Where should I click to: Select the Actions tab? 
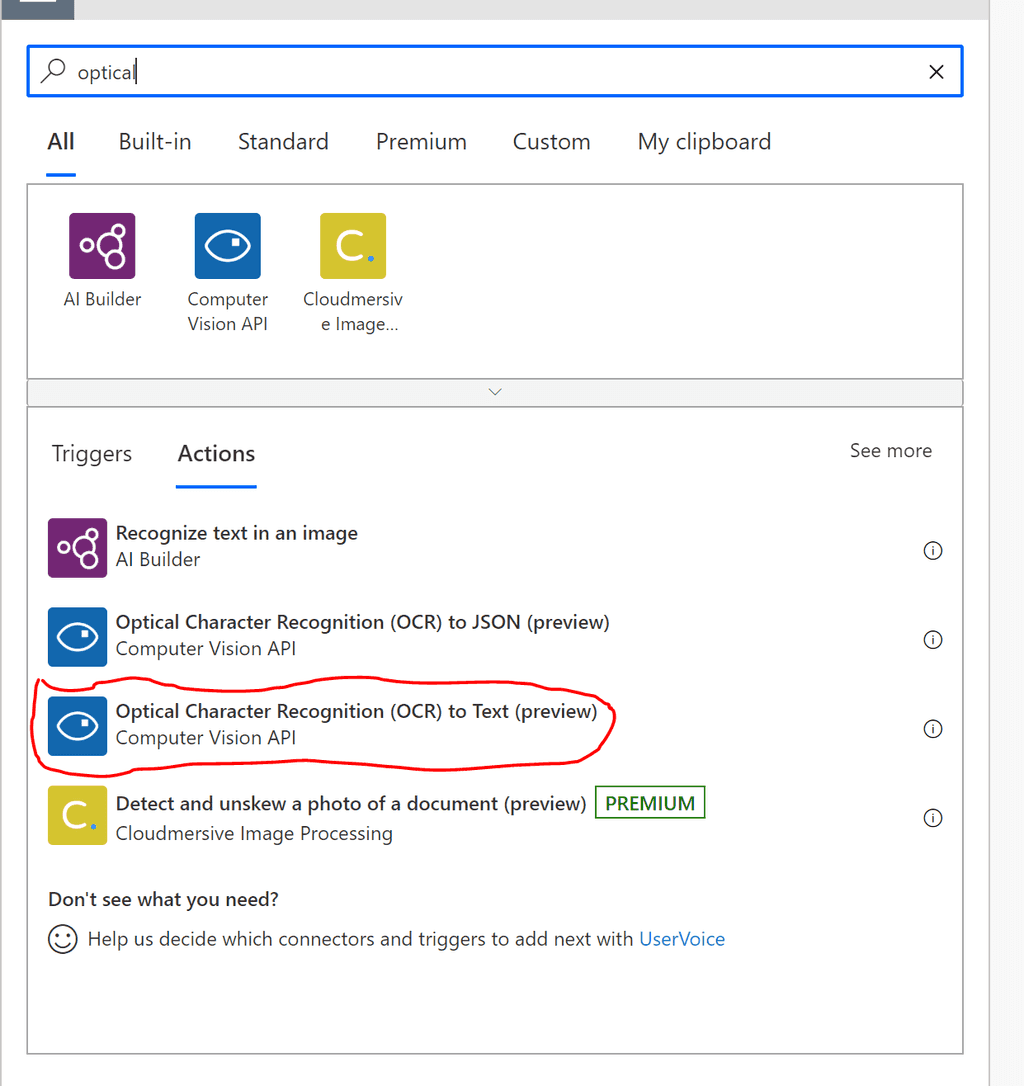216,454
